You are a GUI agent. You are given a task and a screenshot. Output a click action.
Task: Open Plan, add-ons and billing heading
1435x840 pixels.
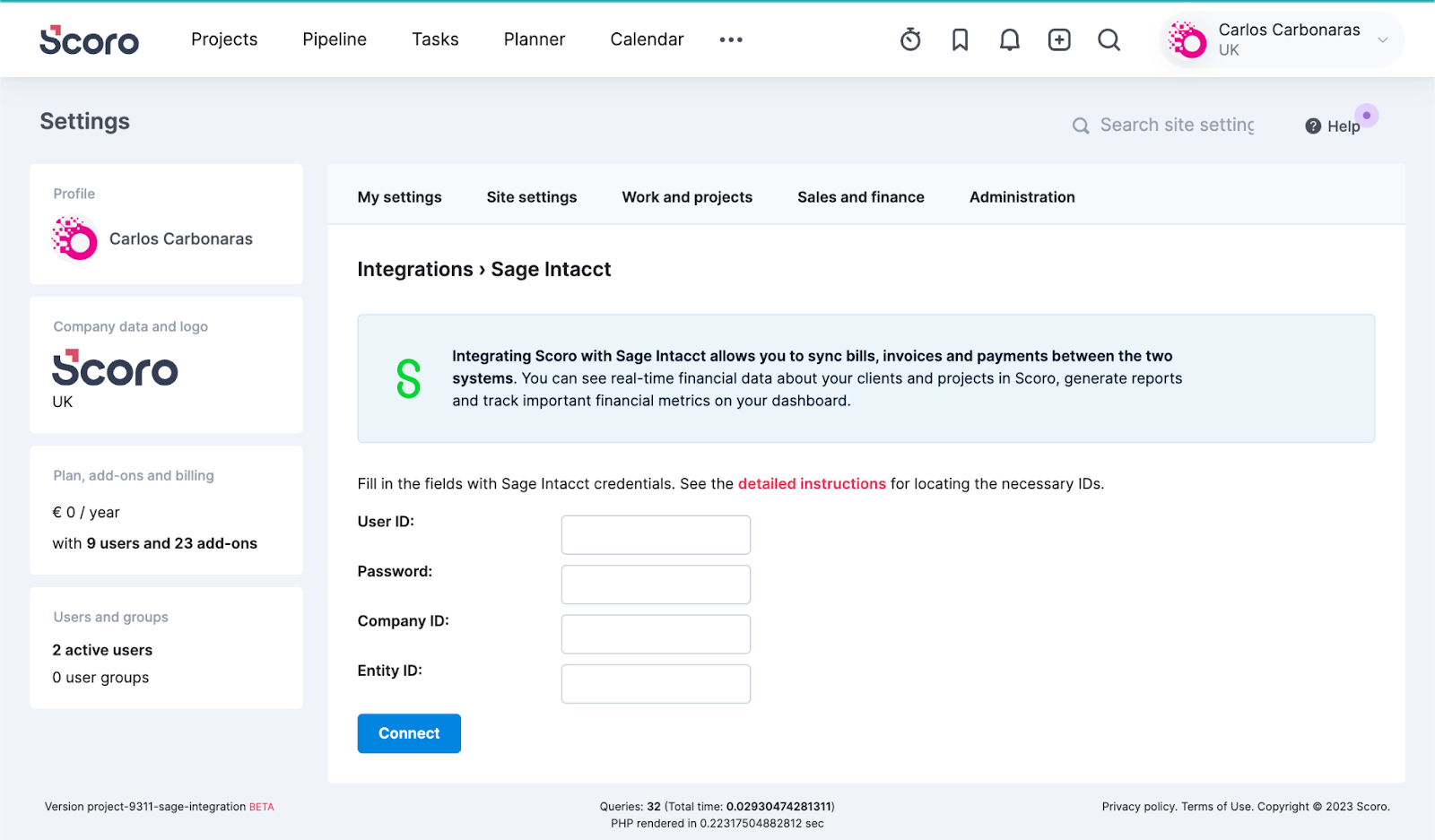click(134, 475)
